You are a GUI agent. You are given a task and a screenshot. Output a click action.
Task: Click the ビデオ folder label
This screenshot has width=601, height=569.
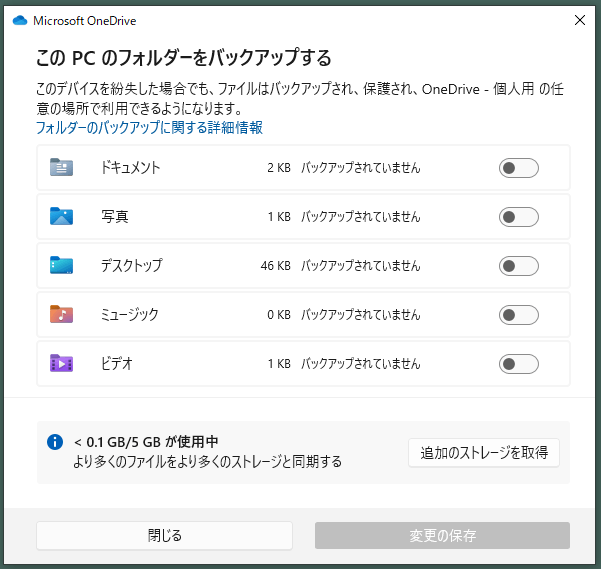[117, 363]
